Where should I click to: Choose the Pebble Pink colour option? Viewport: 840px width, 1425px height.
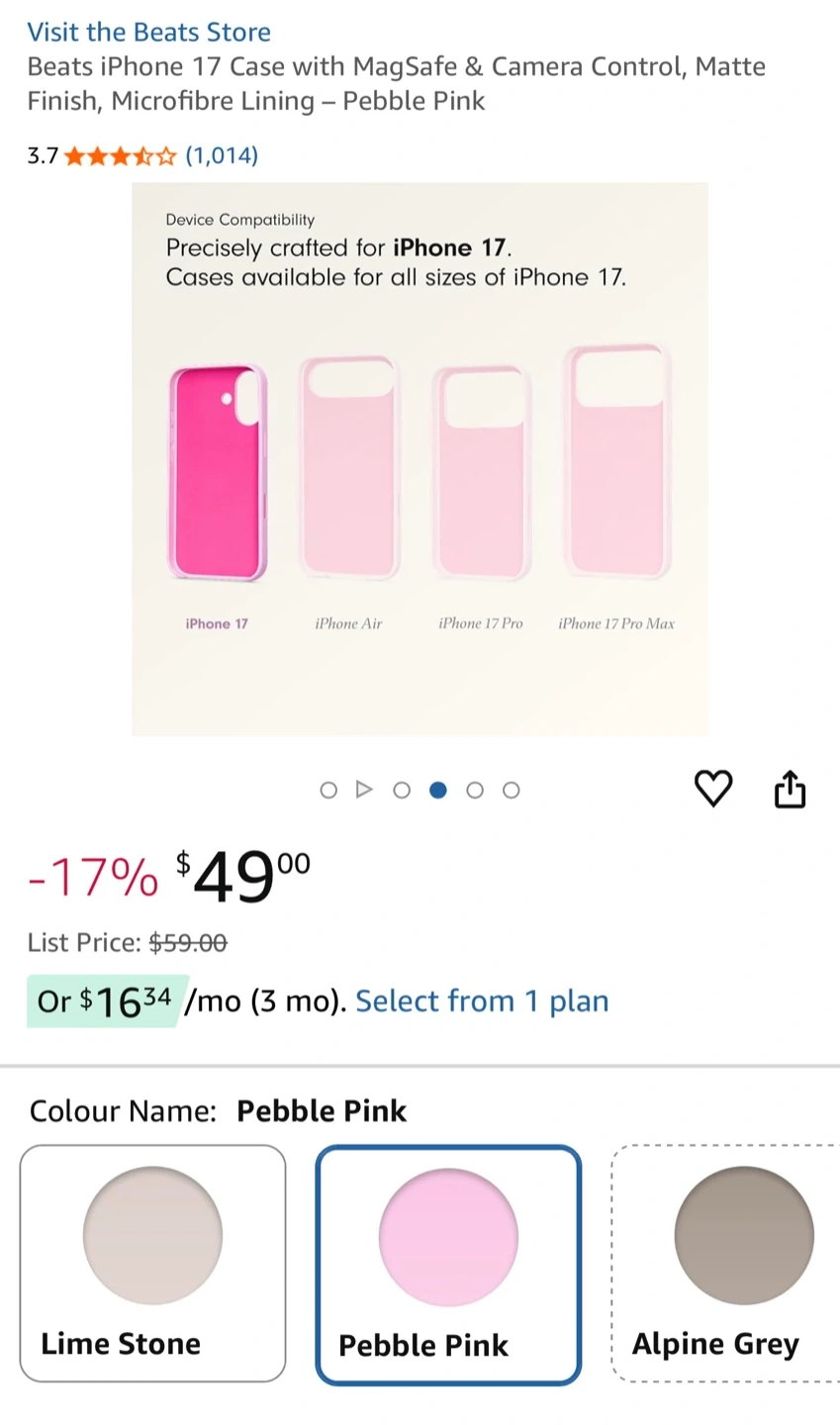click(448, 1265)
